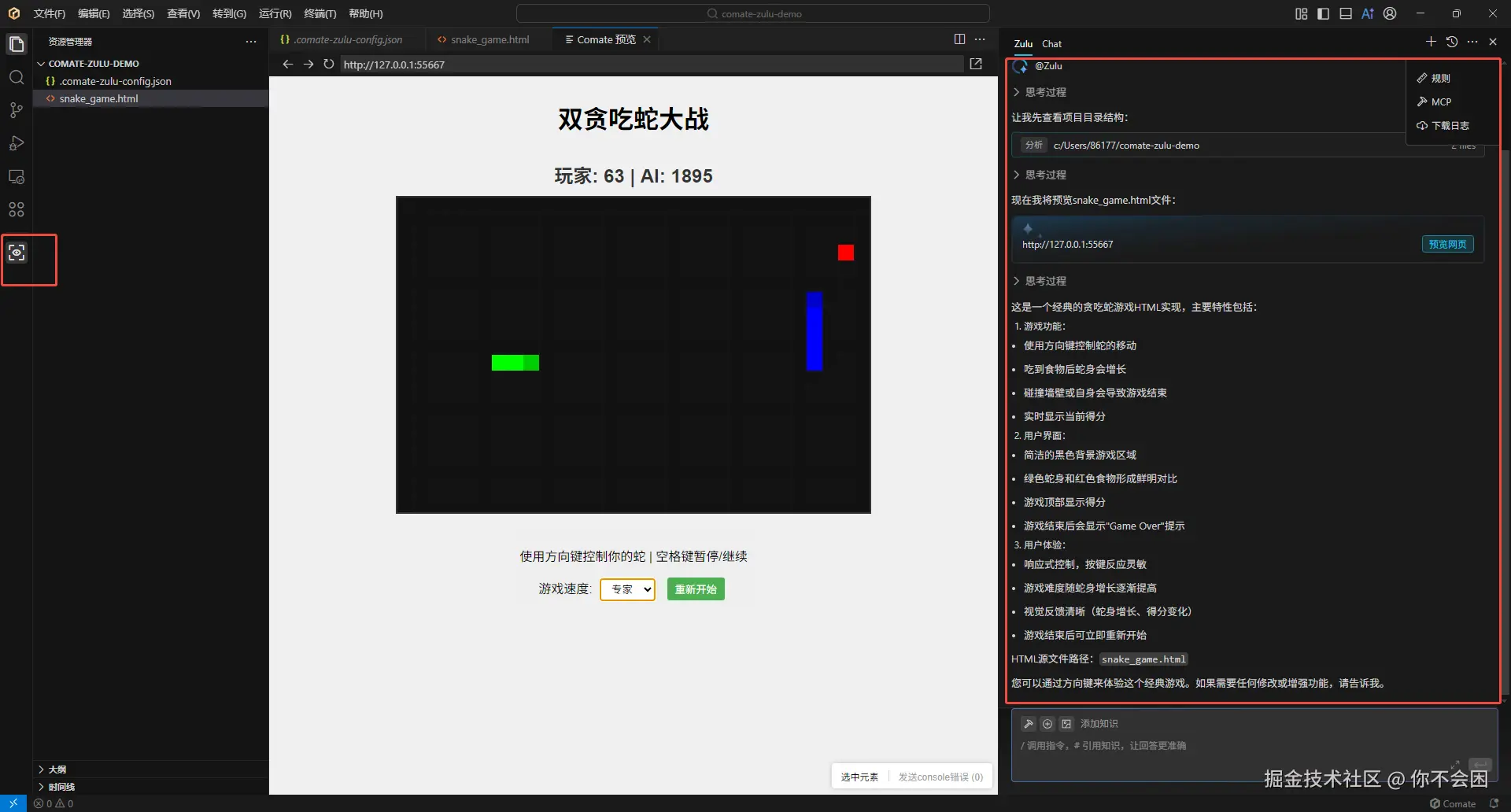Open the Extensions view
This screenshot has height=812, width=1511.
point(17,209)
